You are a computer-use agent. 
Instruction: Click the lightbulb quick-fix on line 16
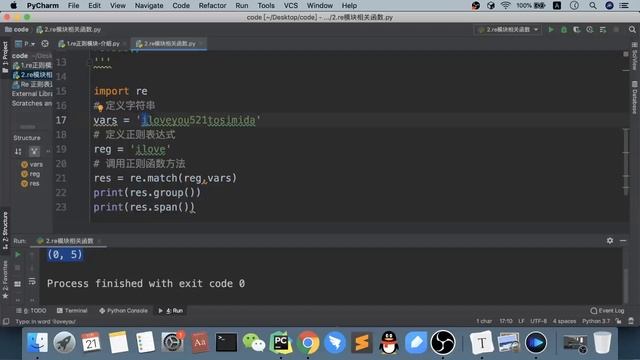pos(100,108)
